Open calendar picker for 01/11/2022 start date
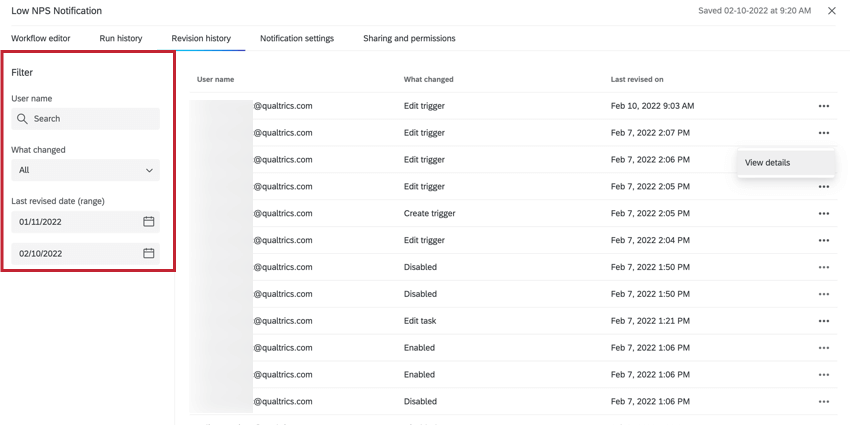Screen dimensions: 850x425 pyautogui.click(x=148, y=222)
